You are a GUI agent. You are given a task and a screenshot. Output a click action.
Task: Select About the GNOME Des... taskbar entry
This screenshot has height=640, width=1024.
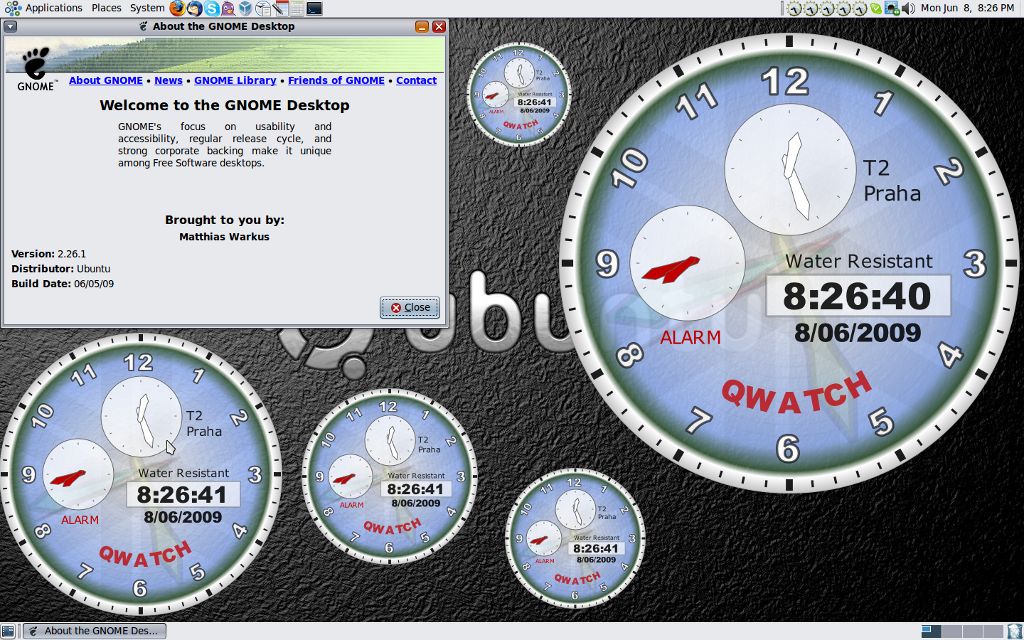95,631
